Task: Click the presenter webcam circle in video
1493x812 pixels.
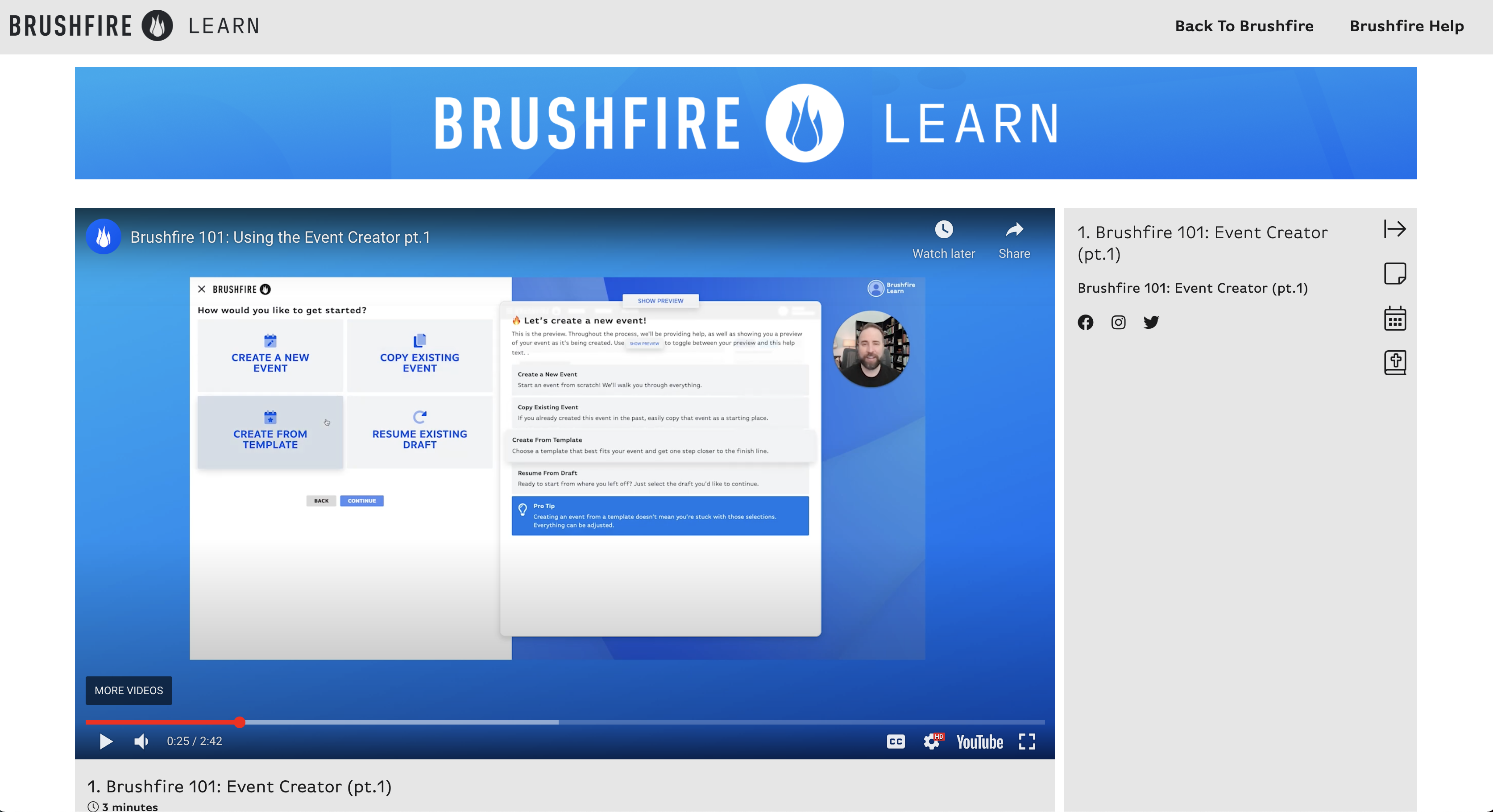Action: click(x=871, y=349)
